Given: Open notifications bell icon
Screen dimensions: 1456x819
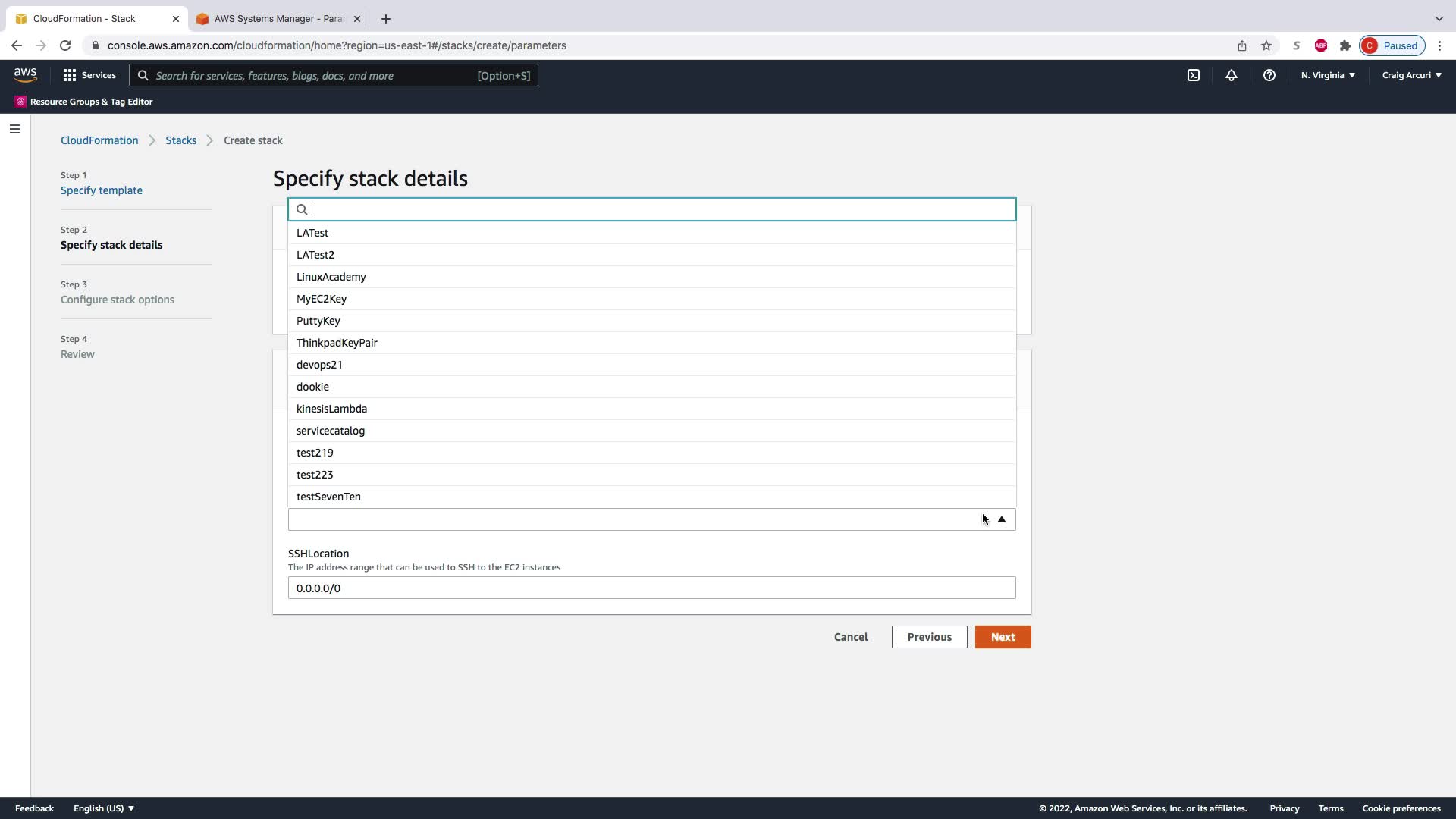Looking at the screenshot, I should tap(1231, 75).
